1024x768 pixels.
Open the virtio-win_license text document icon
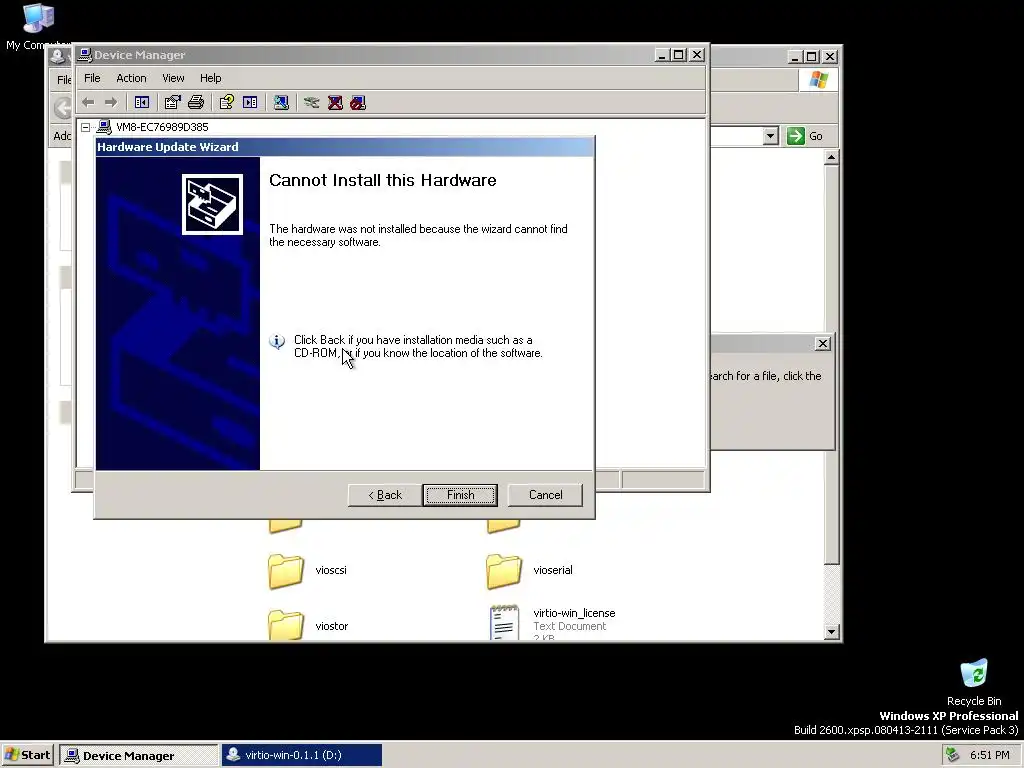tap(504, 622)
